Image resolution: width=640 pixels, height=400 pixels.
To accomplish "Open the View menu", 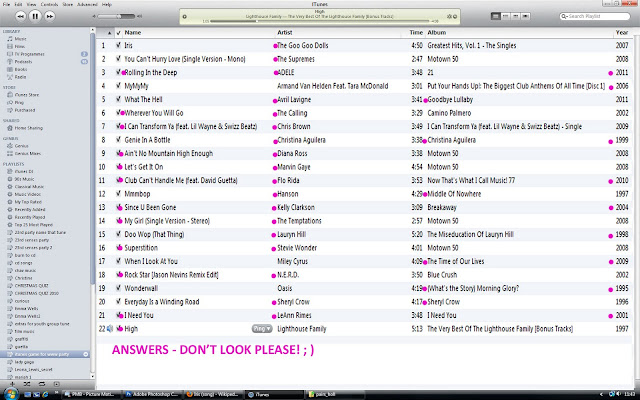I will click(31, 4).
